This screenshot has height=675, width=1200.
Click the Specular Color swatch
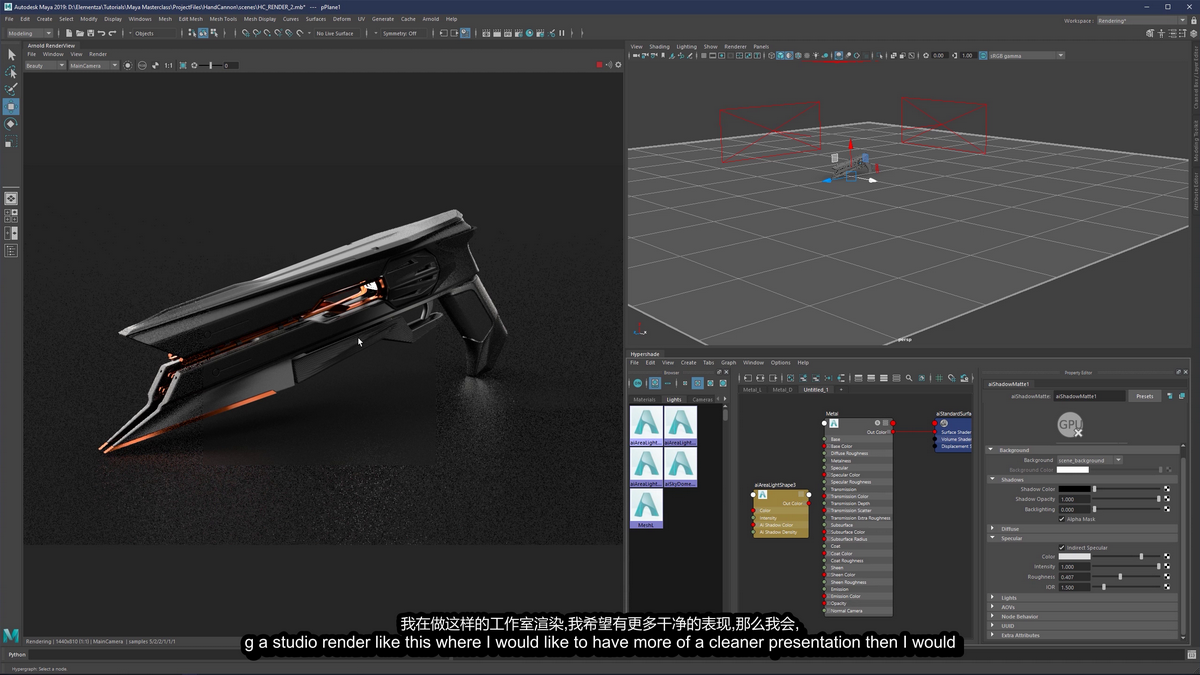coord(1074,557)
